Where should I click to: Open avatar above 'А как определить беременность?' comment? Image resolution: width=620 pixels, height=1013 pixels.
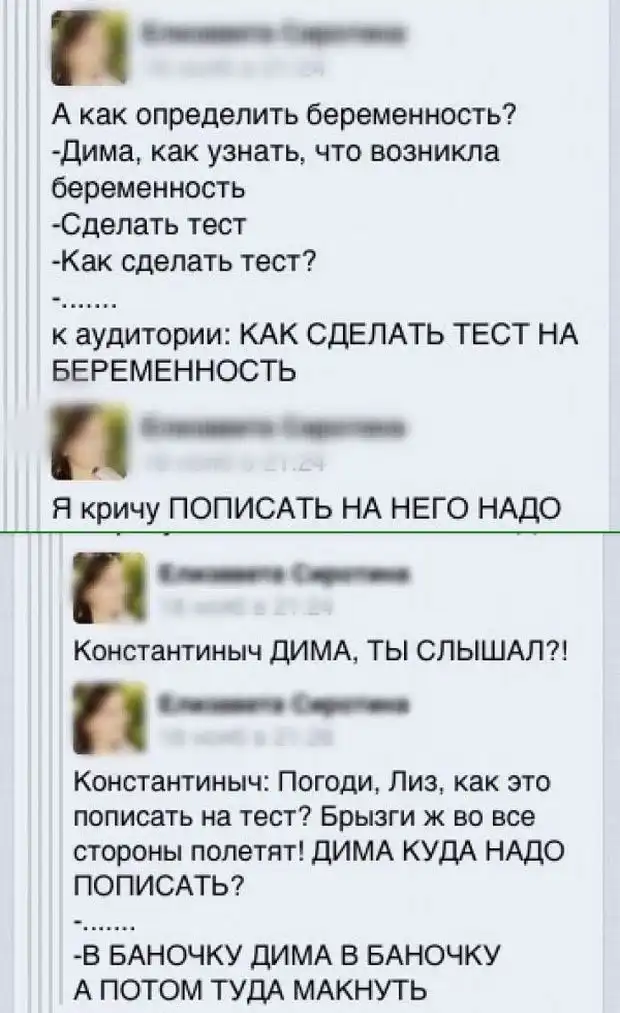(x=90, y=48)
